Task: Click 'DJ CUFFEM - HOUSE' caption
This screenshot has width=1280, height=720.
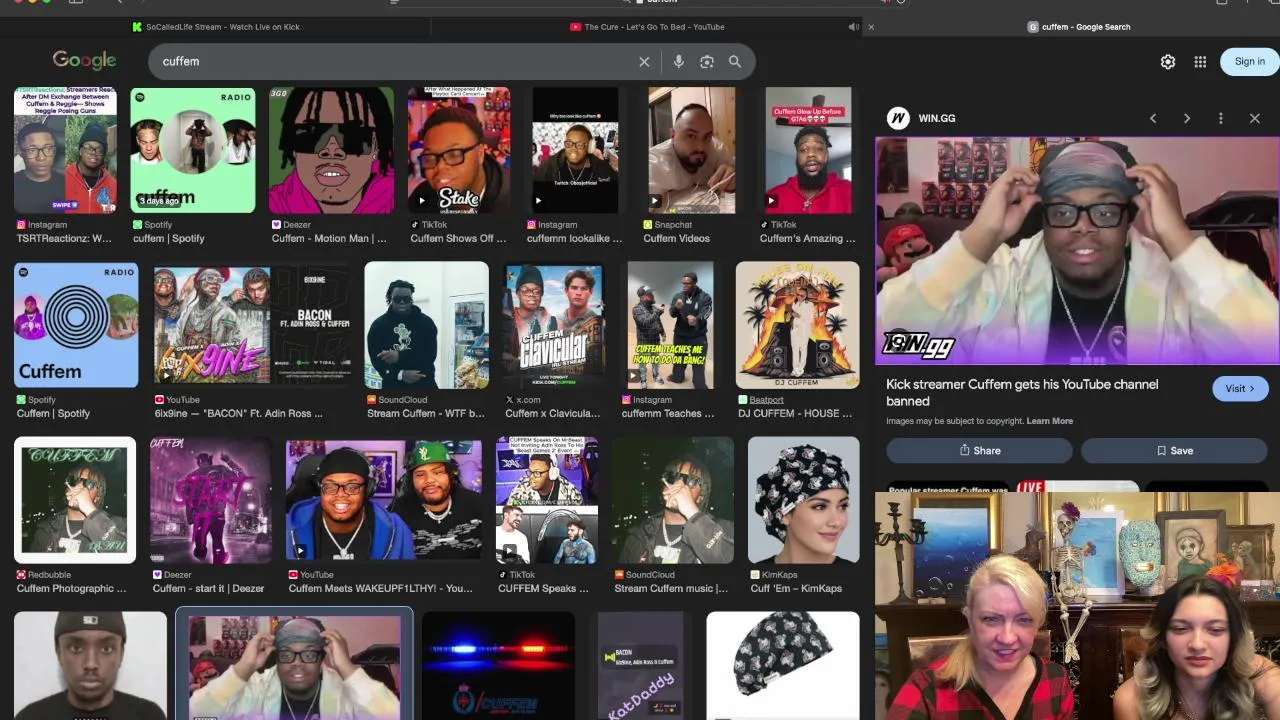Action: (x=793, y=414)
